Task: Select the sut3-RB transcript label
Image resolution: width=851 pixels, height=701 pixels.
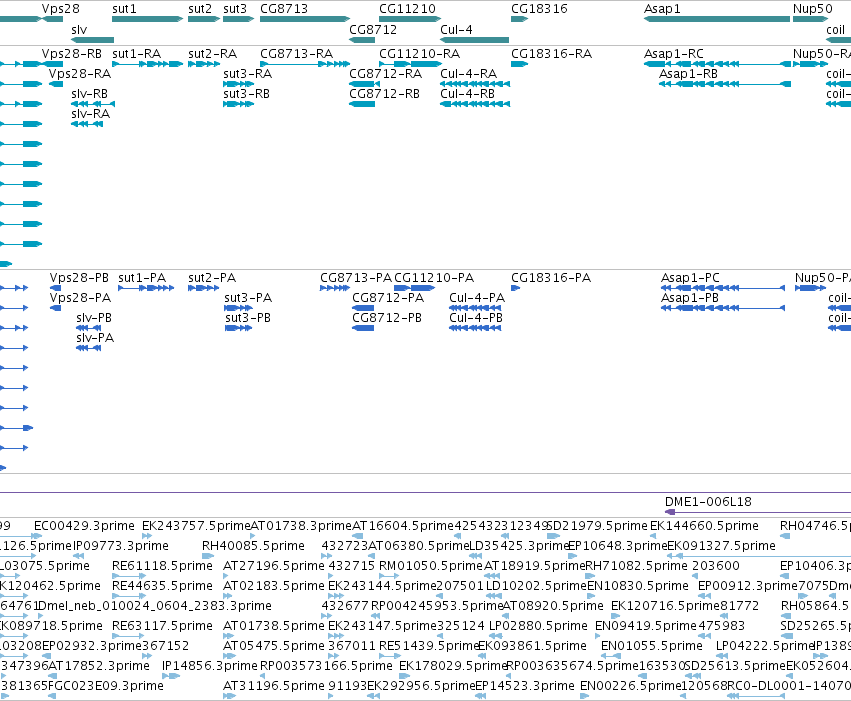Action: pos(246,94)
